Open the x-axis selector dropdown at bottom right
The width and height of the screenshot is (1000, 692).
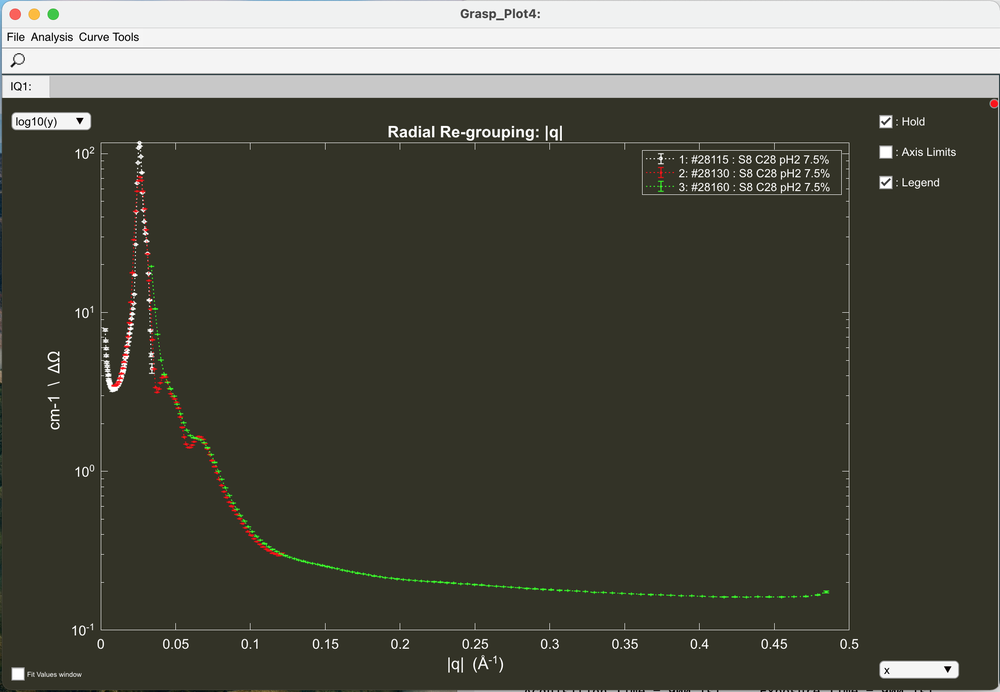point(919,669)
